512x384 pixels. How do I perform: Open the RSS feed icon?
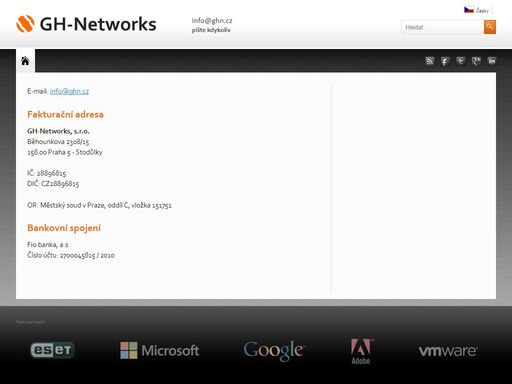(x=429, y=61)
